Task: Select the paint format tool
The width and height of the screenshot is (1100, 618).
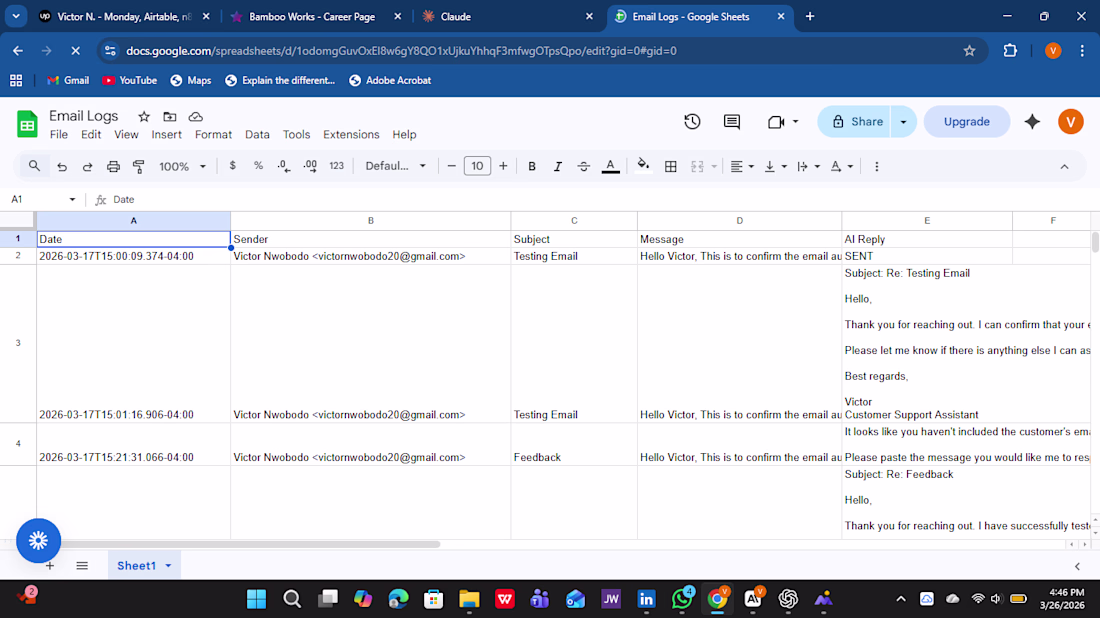Action: (139, 166)
